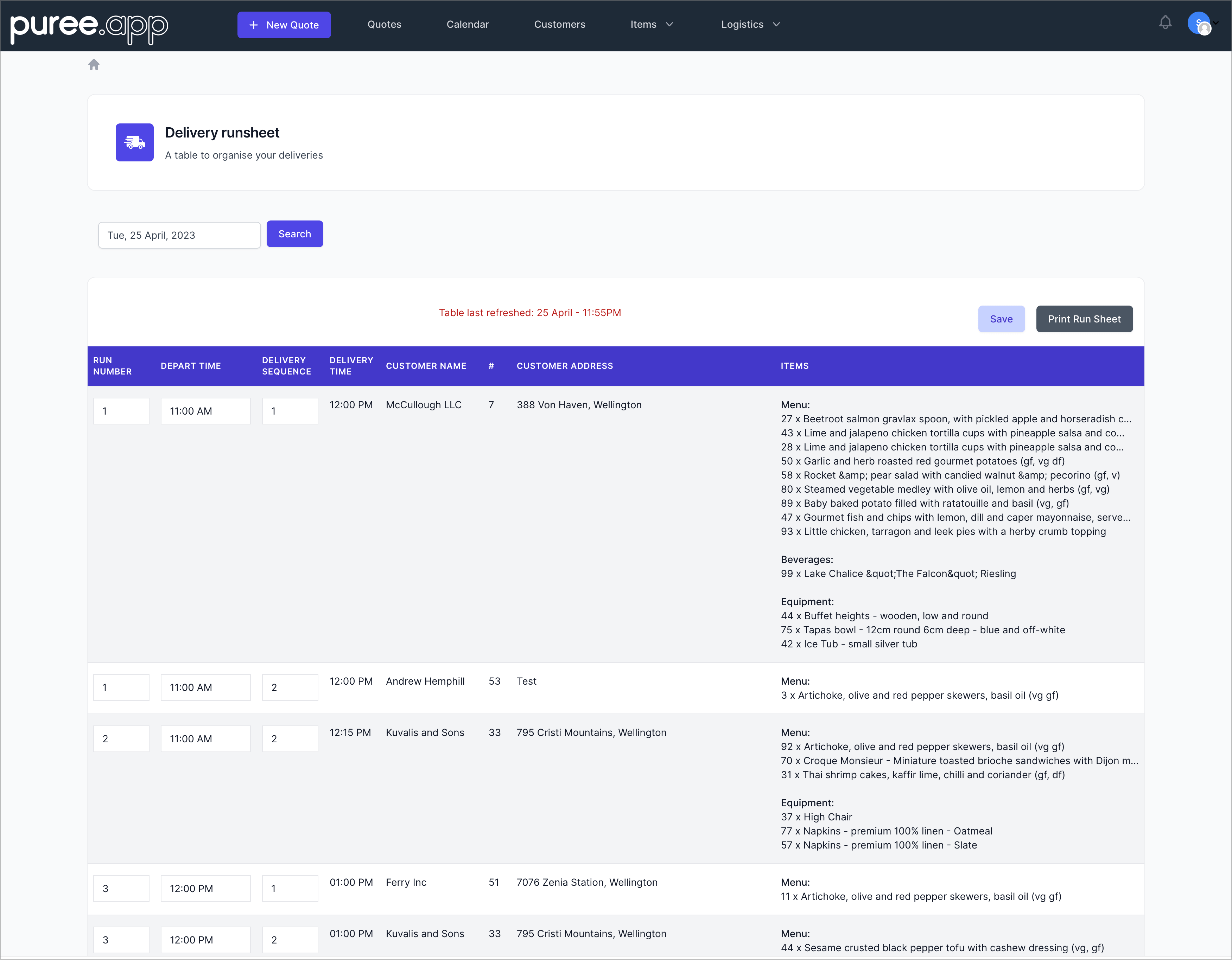Expand the Logistics dropdown menu

point(750,24)
